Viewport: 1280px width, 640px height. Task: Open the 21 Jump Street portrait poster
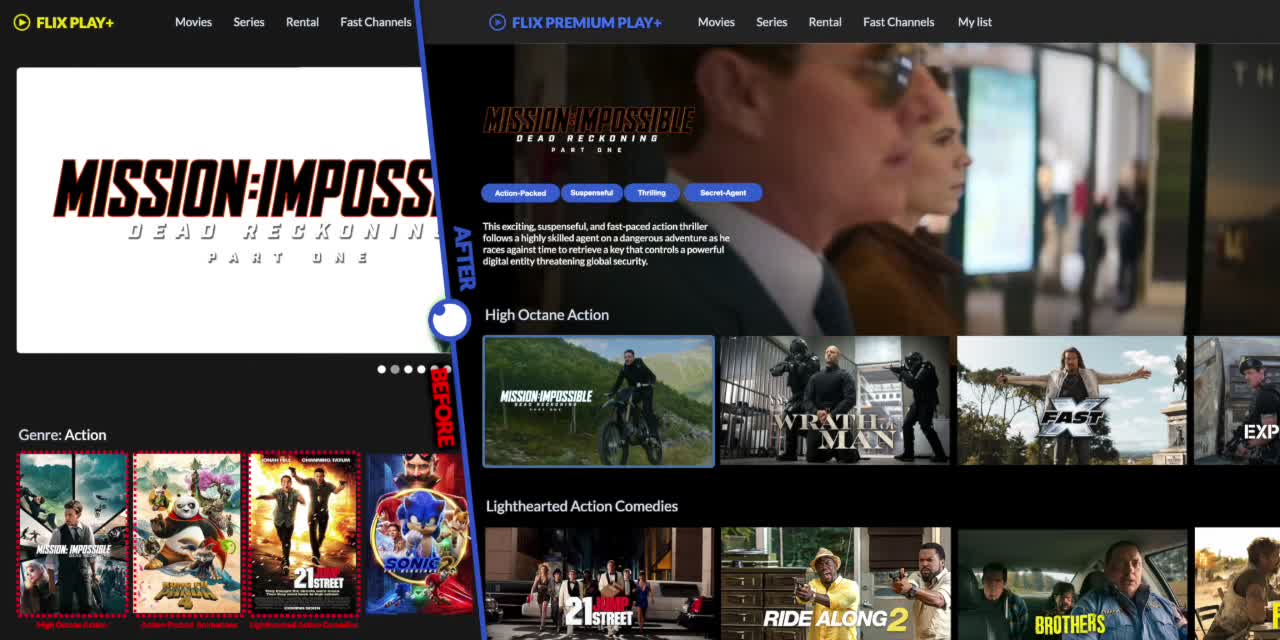[304, 534]
